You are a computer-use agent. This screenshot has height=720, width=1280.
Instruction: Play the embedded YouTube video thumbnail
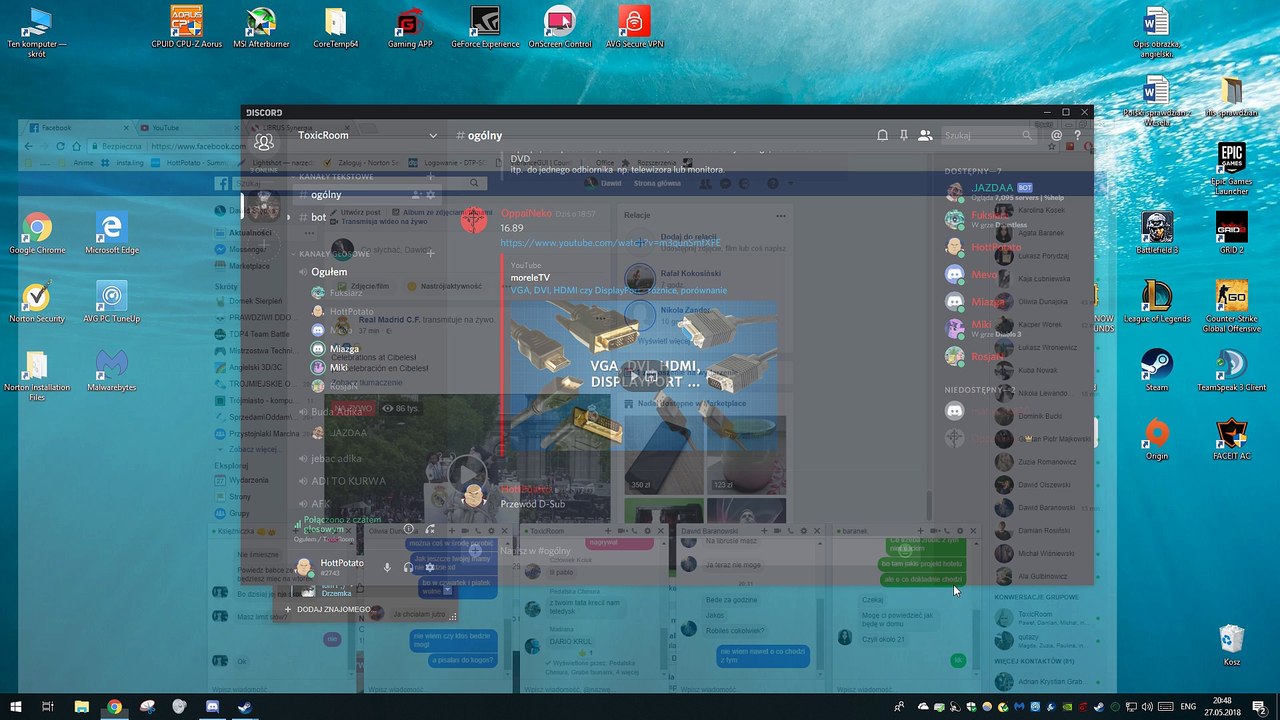(x=644, y=376)
